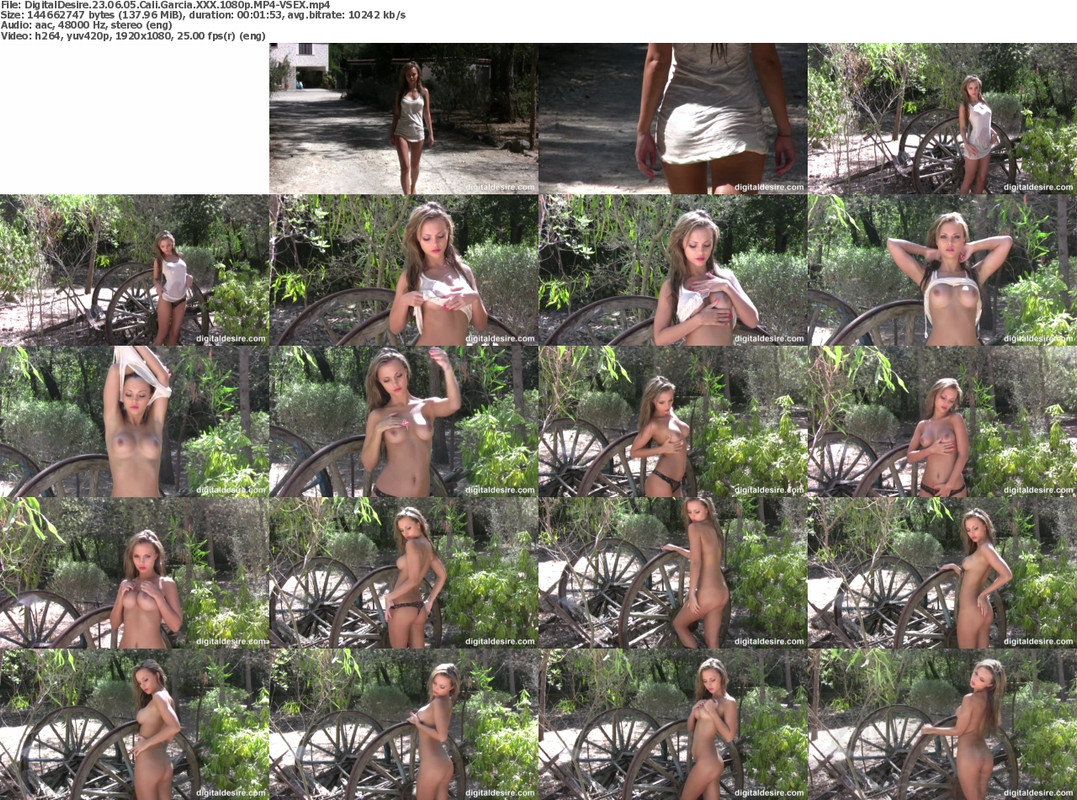Image resolution: width=1077 pixels, height=800 pixels.
Task: Click the 'Audio: aac, 48000 Hz' line
Action: click(86, 25)
